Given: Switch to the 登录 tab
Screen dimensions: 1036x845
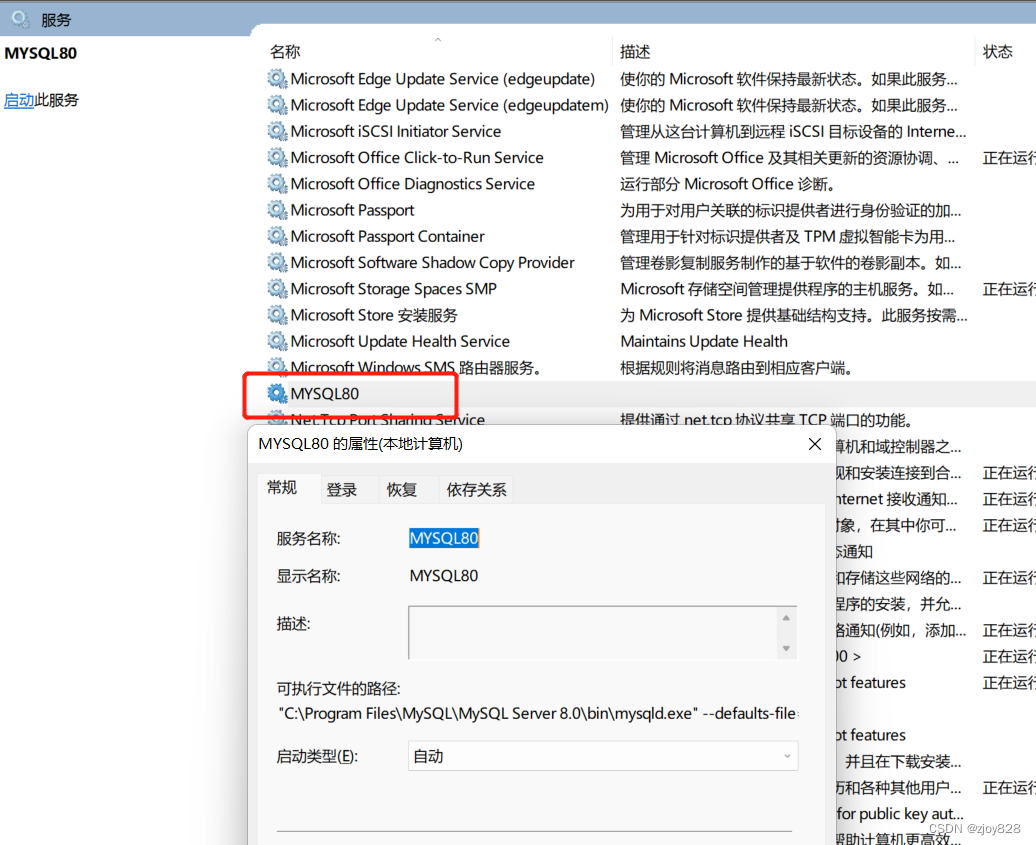Looking at the screenshot, I should [341, 489].
